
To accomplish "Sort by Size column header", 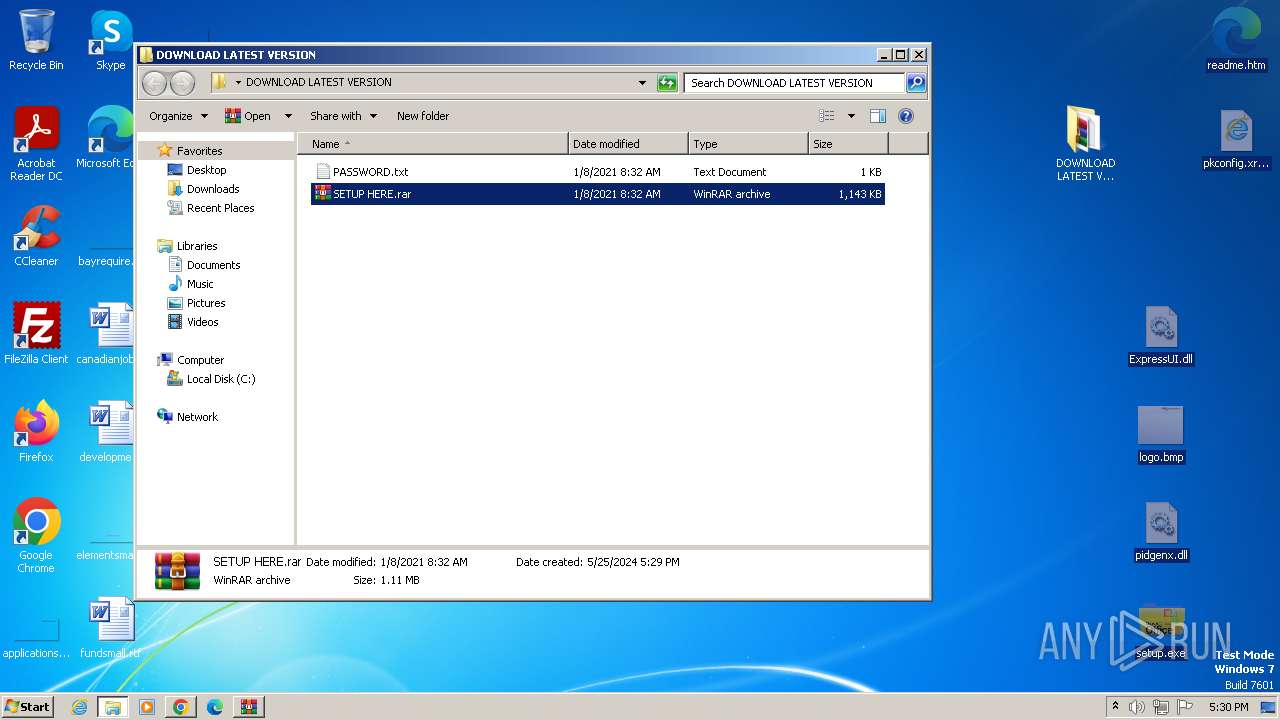I will coord(848,144).
